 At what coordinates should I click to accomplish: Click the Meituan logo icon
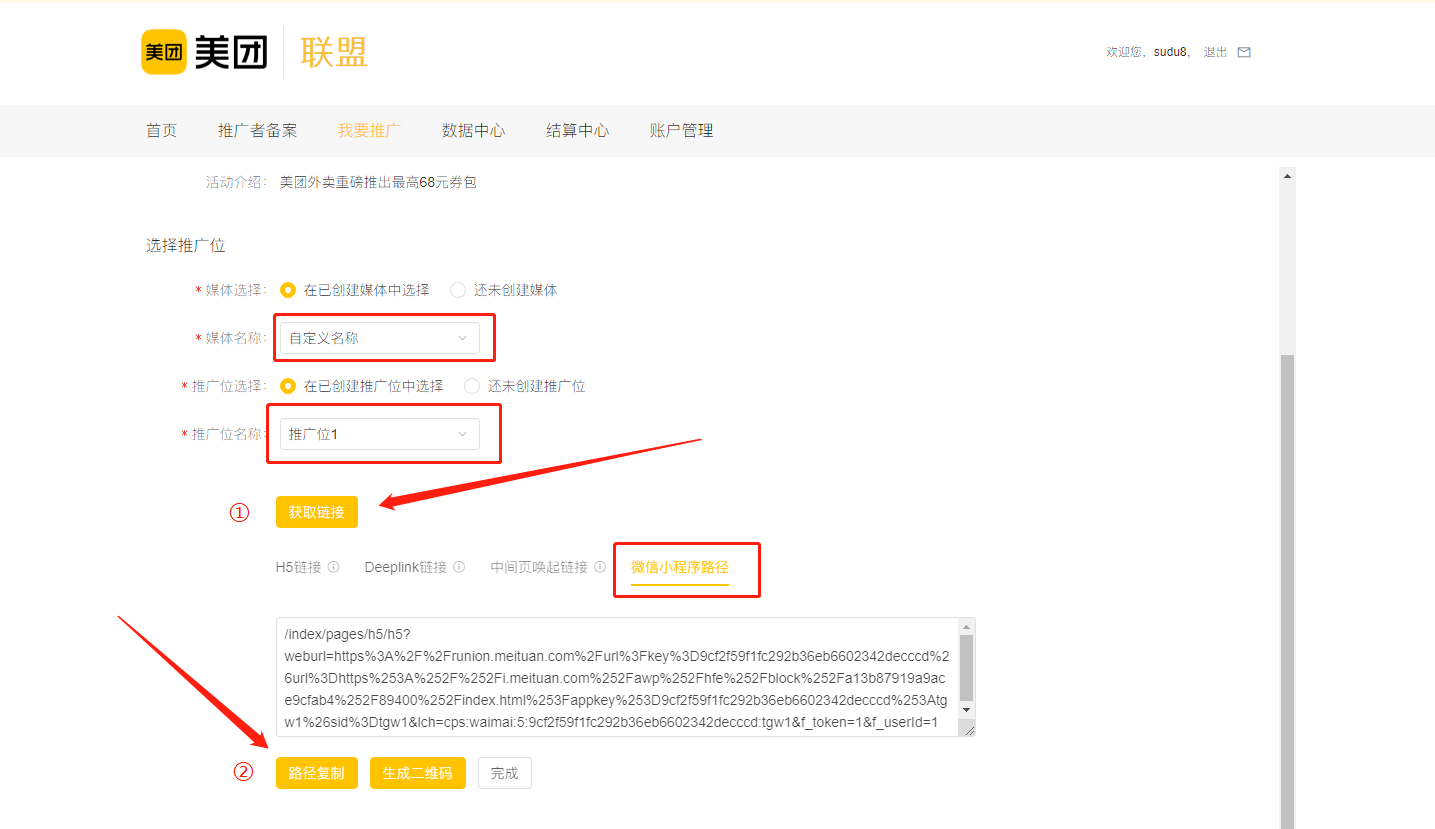(164, 52)
